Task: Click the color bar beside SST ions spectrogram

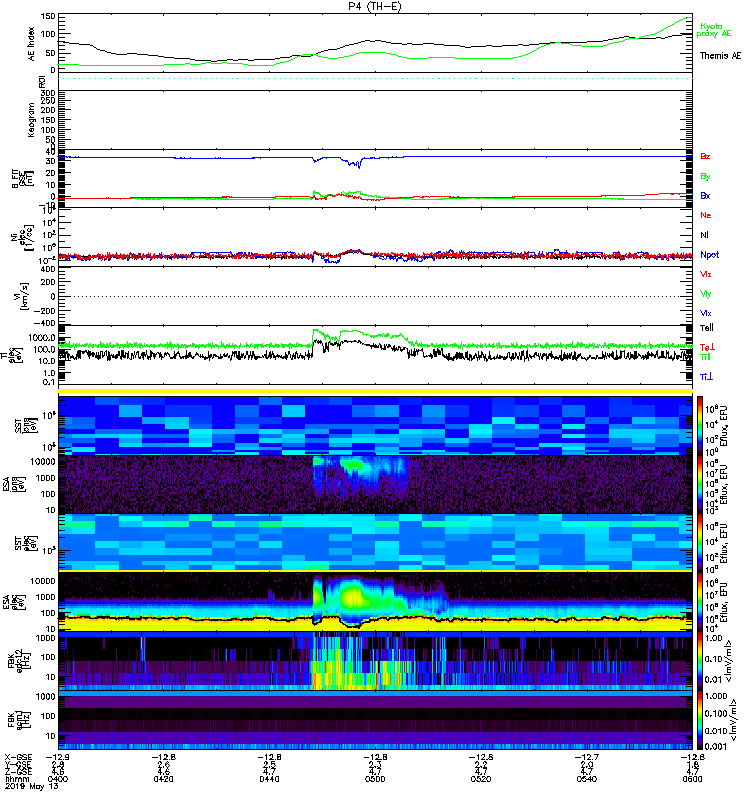Action: (700, 426)
